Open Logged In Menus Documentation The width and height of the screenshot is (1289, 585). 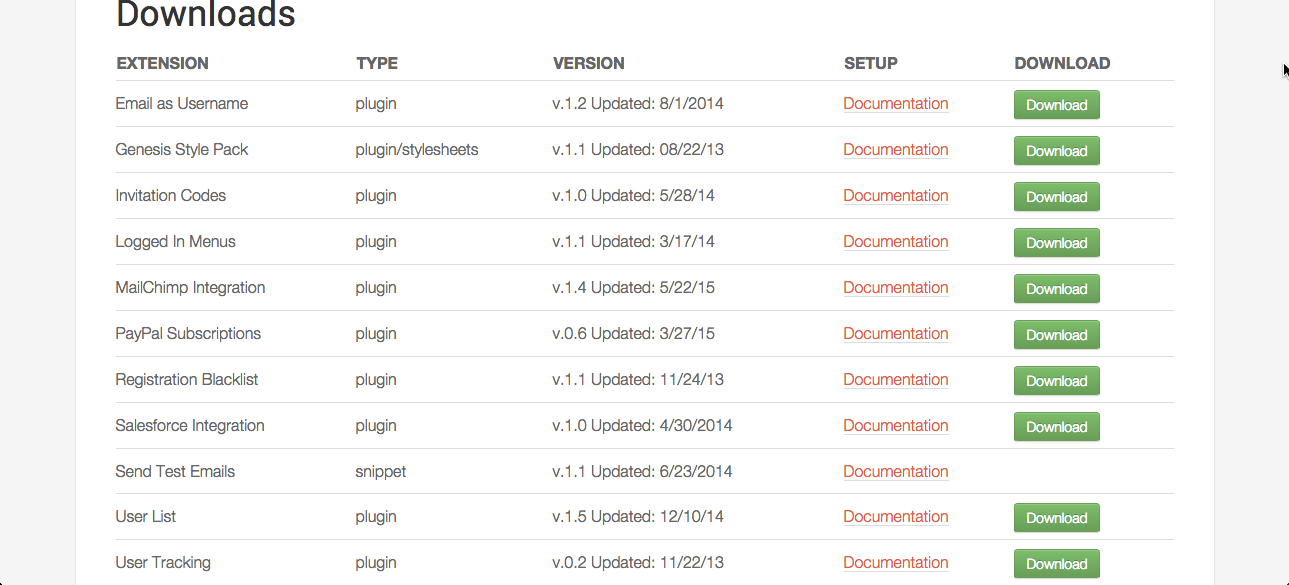pos(895,242)
